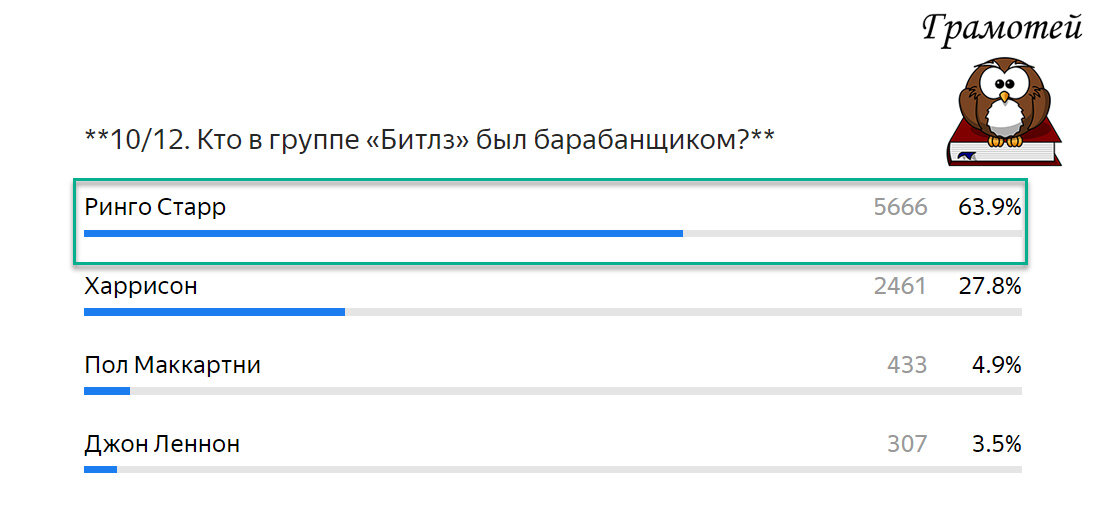Click the owl mascot icon
This screenshot has width=1100, height=517.
[1004, 102]
